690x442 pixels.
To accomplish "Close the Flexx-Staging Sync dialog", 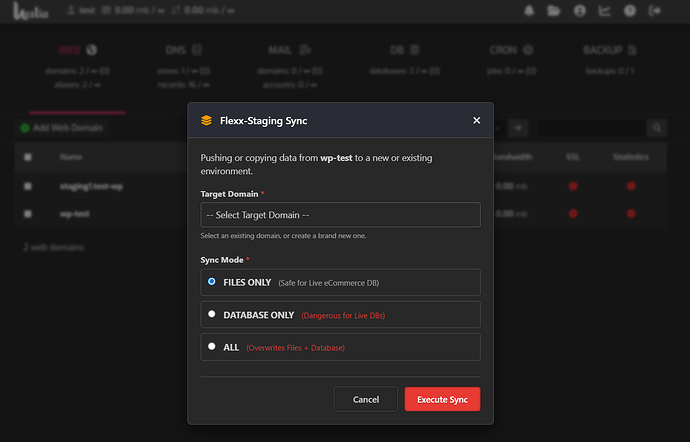I will 476,120.
